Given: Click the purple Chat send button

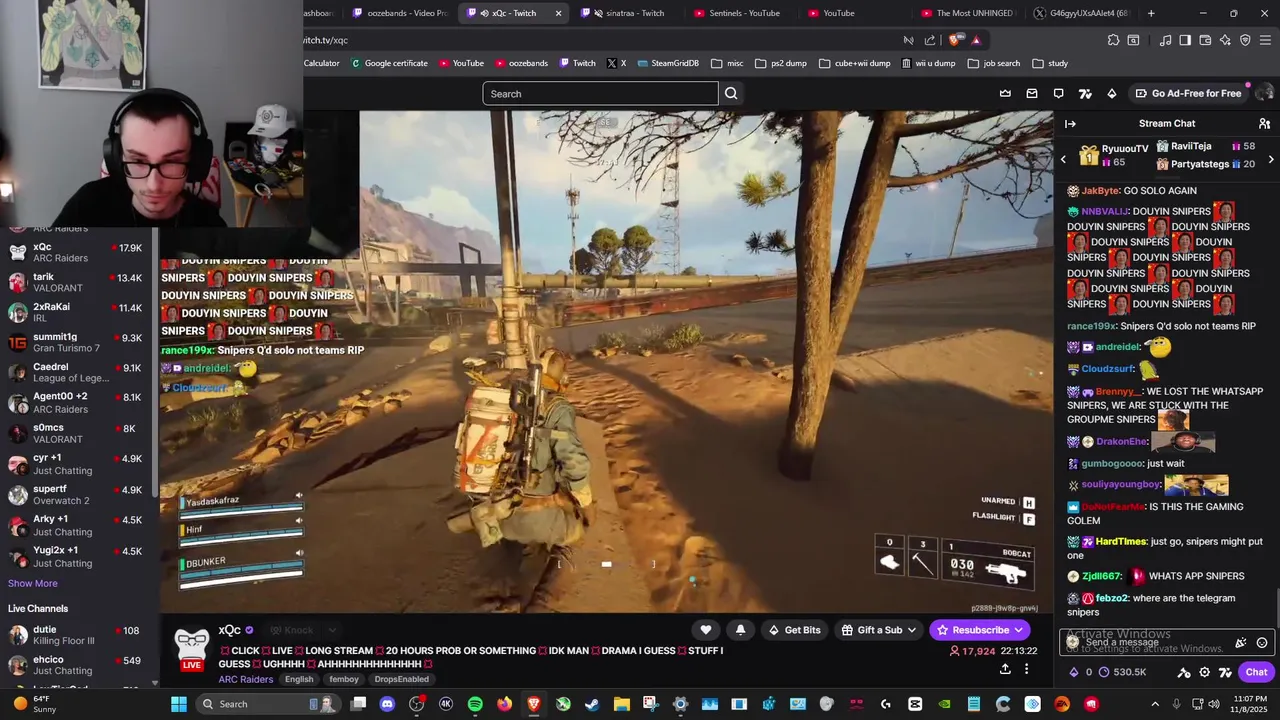Looking at the screenshot, I should point(1256,672).
